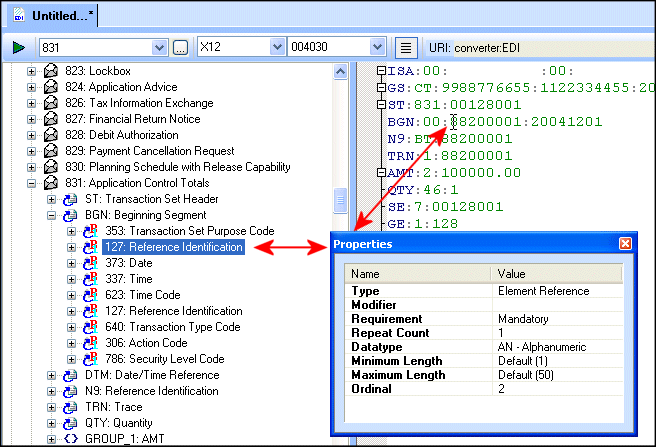Open the X12 standard dropdown

(x=276, y=47)
